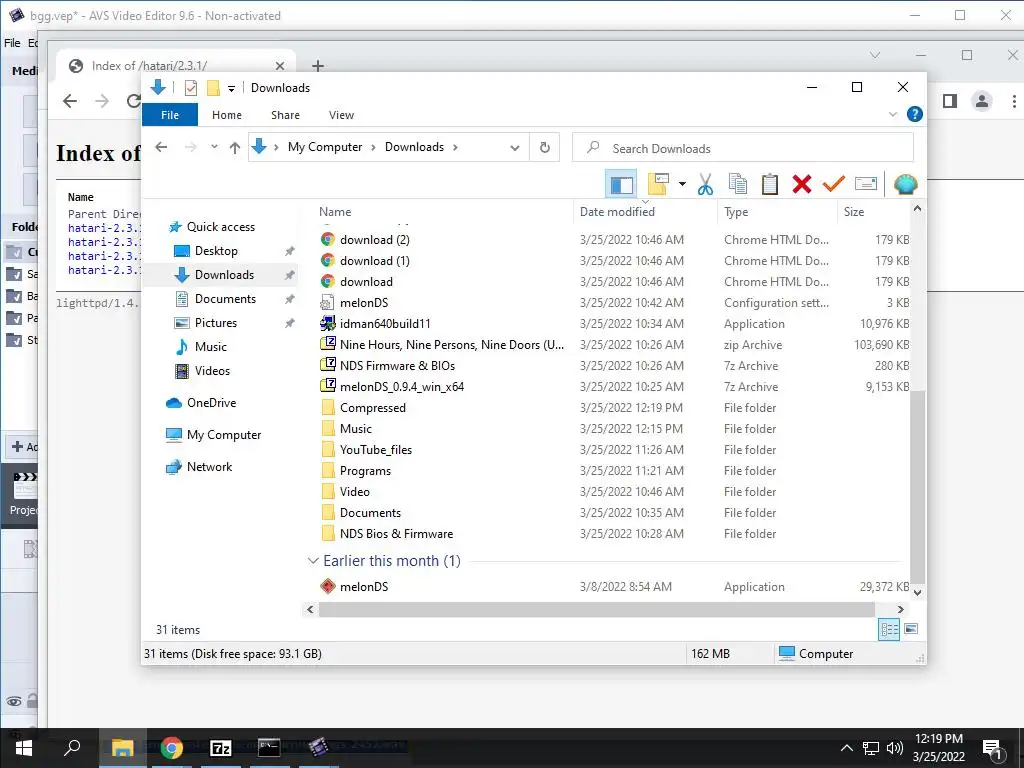Image resolution: width=1024 pixels, height=768 pixels.
Task: Select the melonDS_0.9.4_win_x64 archive
Action: coord(402,387)
